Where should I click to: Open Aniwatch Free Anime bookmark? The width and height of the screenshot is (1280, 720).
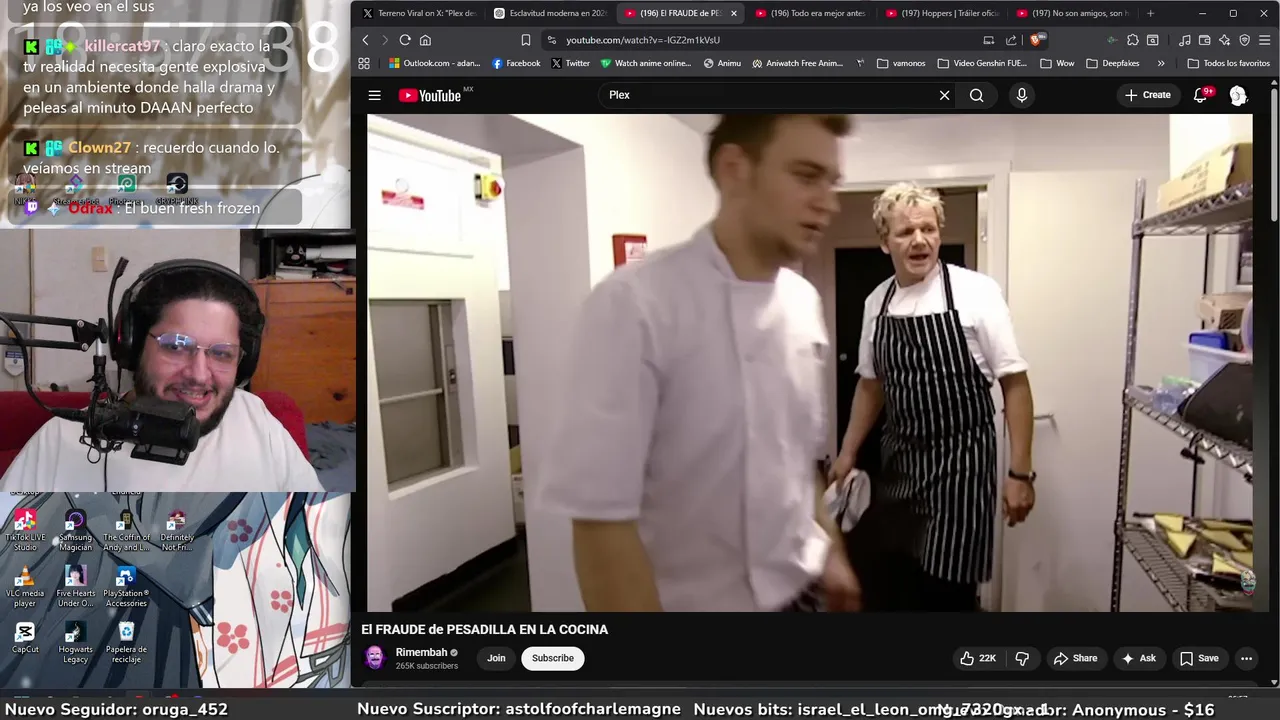click(798, 63)
